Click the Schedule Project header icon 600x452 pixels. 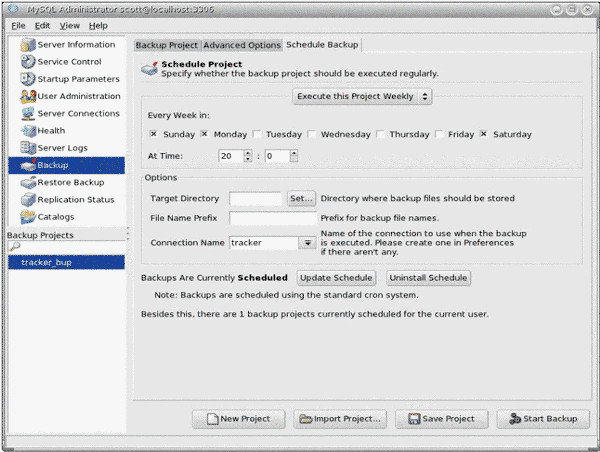(149, 68)
